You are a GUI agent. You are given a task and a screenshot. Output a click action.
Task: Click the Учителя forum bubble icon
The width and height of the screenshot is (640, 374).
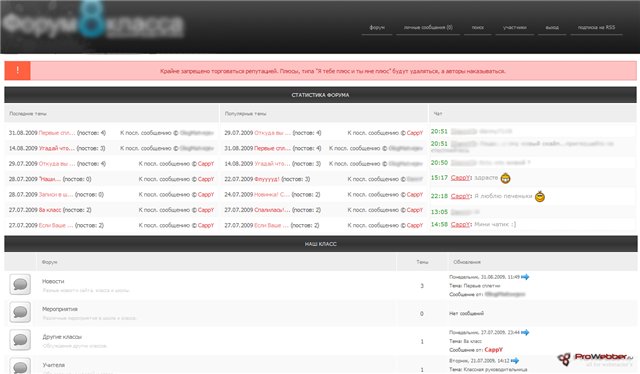pyautogui.click(x=20, y=366)
